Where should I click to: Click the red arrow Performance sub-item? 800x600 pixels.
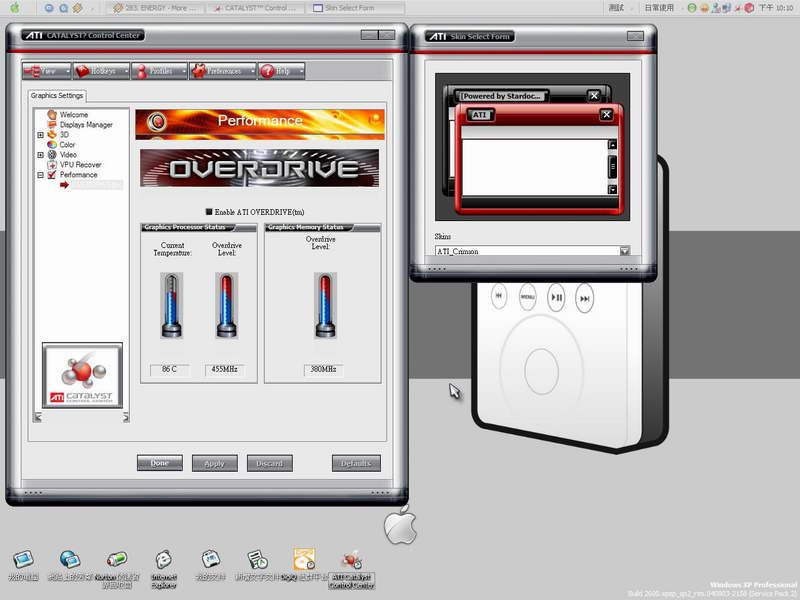[64, 185]
